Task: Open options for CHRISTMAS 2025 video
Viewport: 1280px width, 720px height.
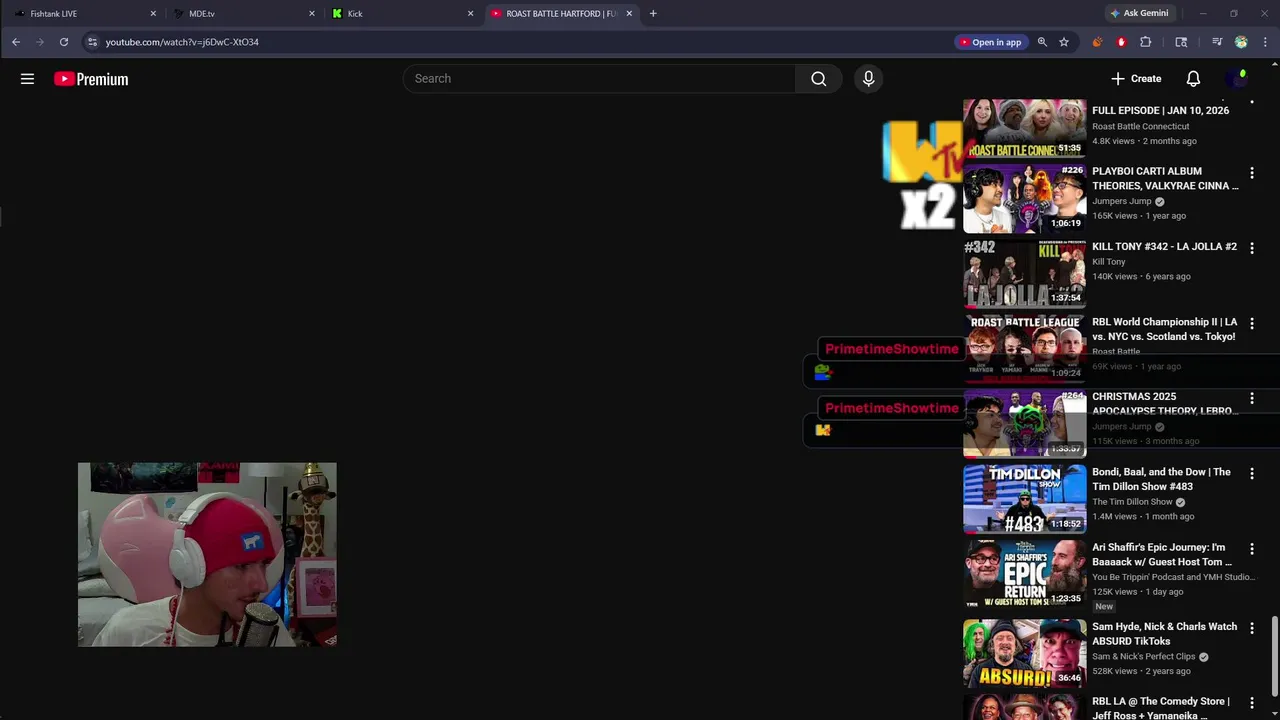Action: (1251, 398)
